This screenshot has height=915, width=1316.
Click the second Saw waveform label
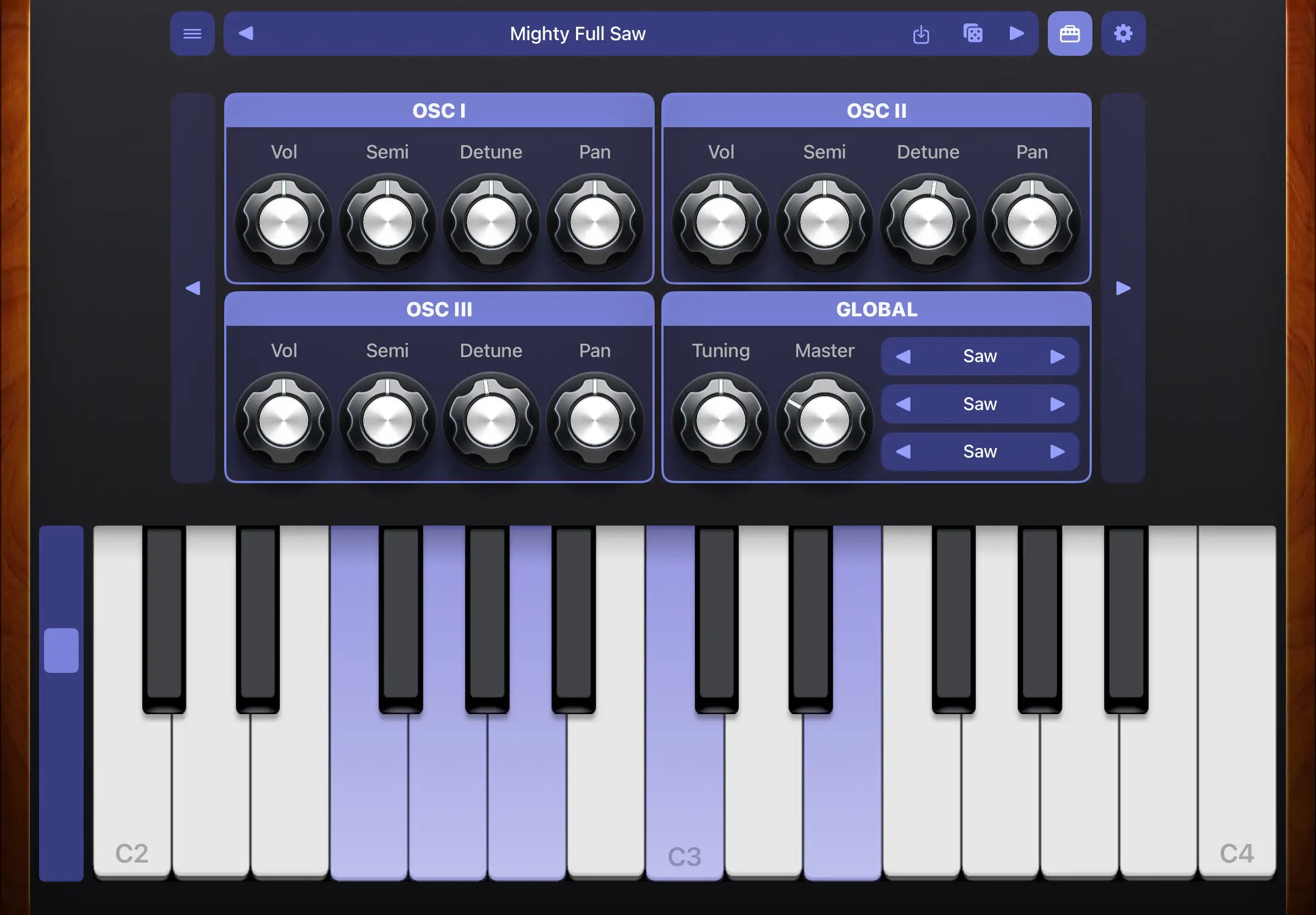pyautogui.click(x=980, y=403)
